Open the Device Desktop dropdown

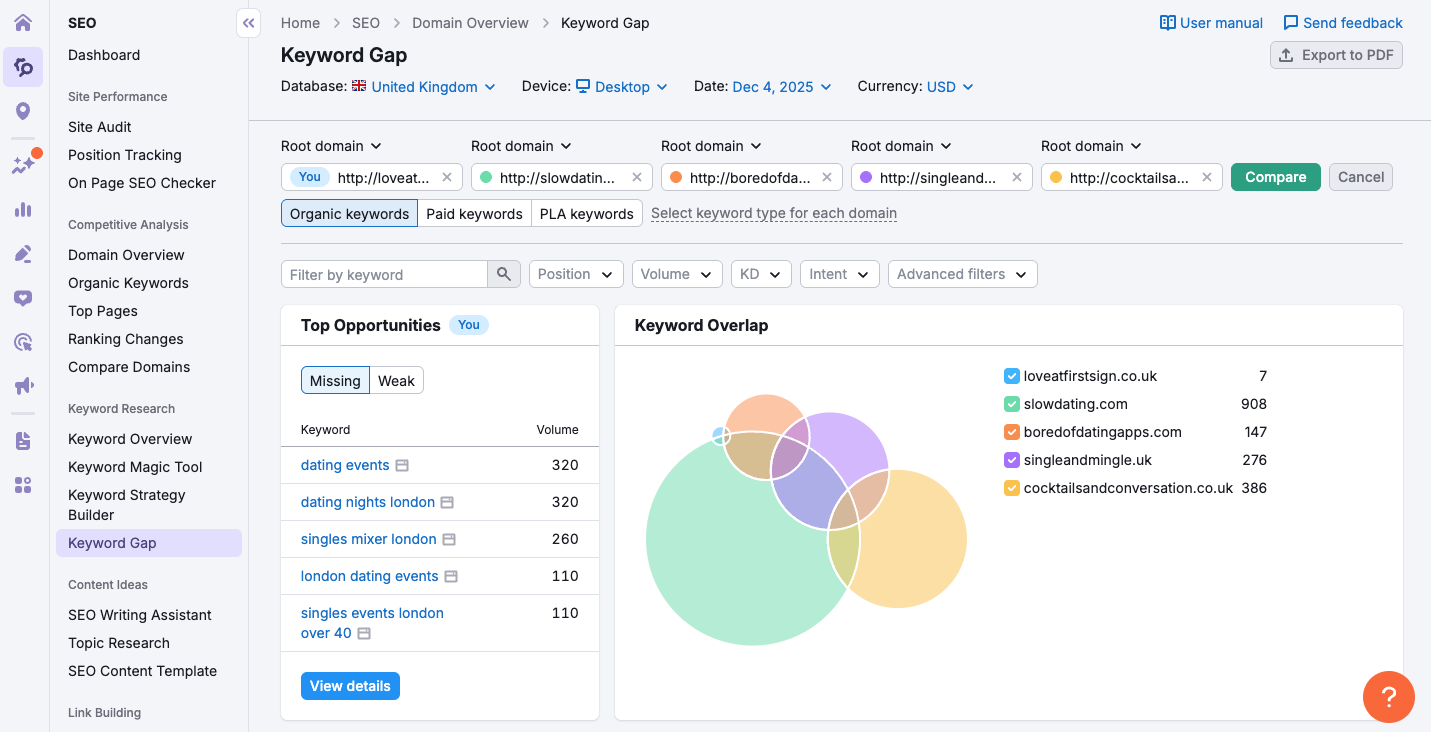622,87
